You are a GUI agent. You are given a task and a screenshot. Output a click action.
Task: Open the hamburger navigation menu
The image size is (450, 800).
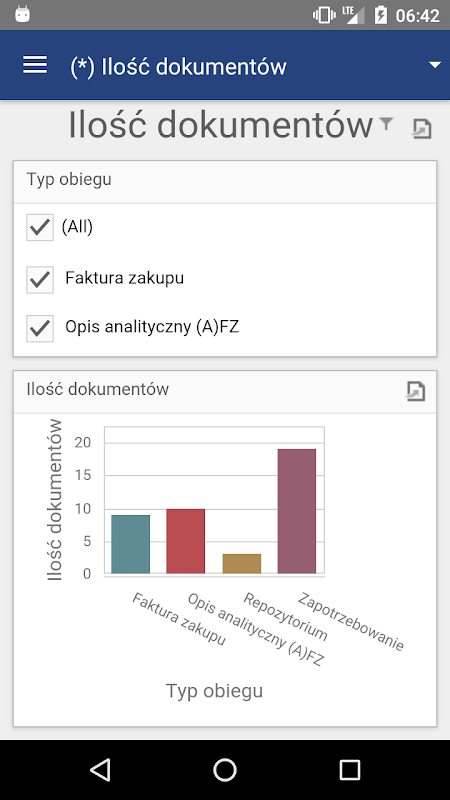tap(35, 65)
